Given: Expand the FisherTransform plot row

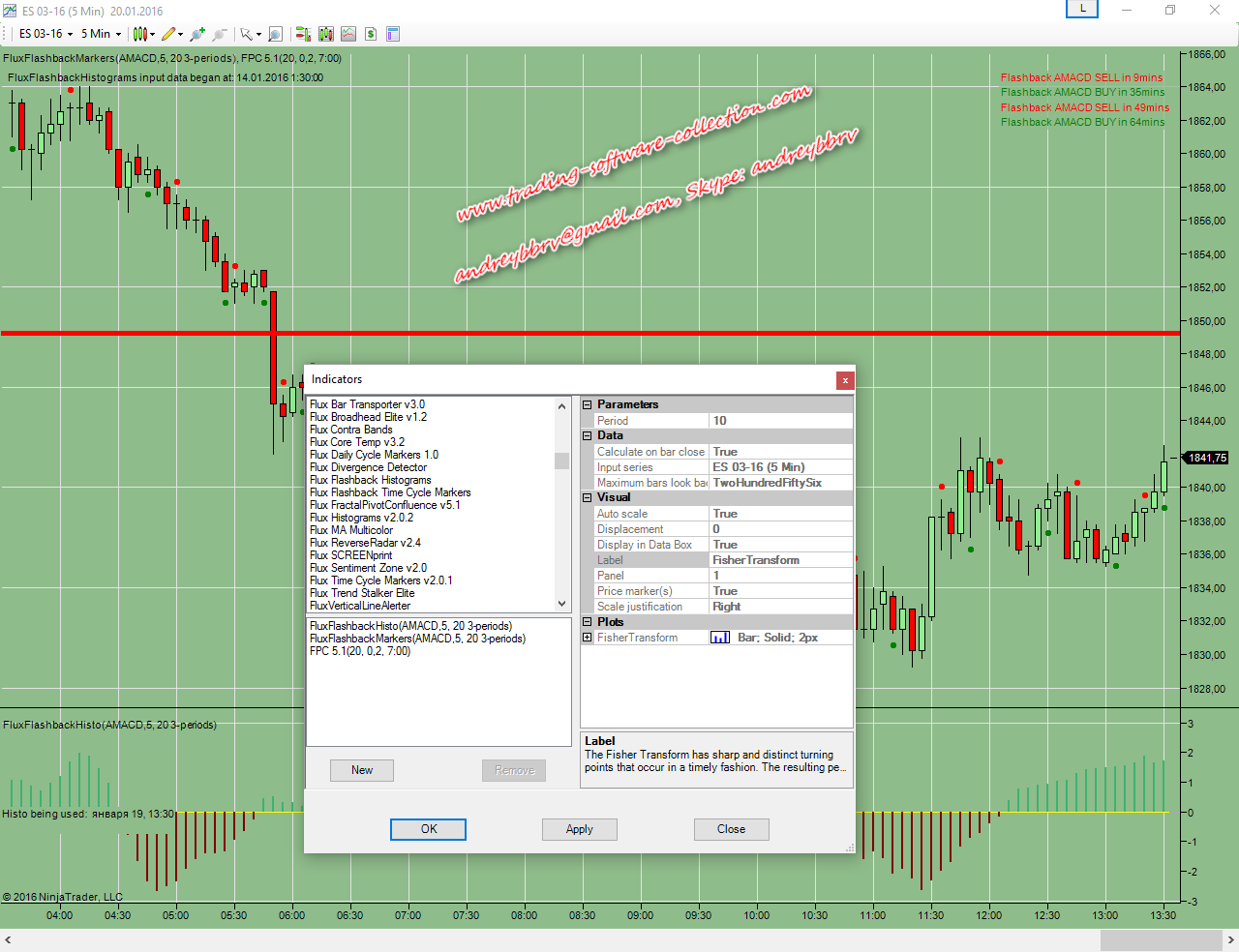Looking at the screenshot, I should coord(588,638).
